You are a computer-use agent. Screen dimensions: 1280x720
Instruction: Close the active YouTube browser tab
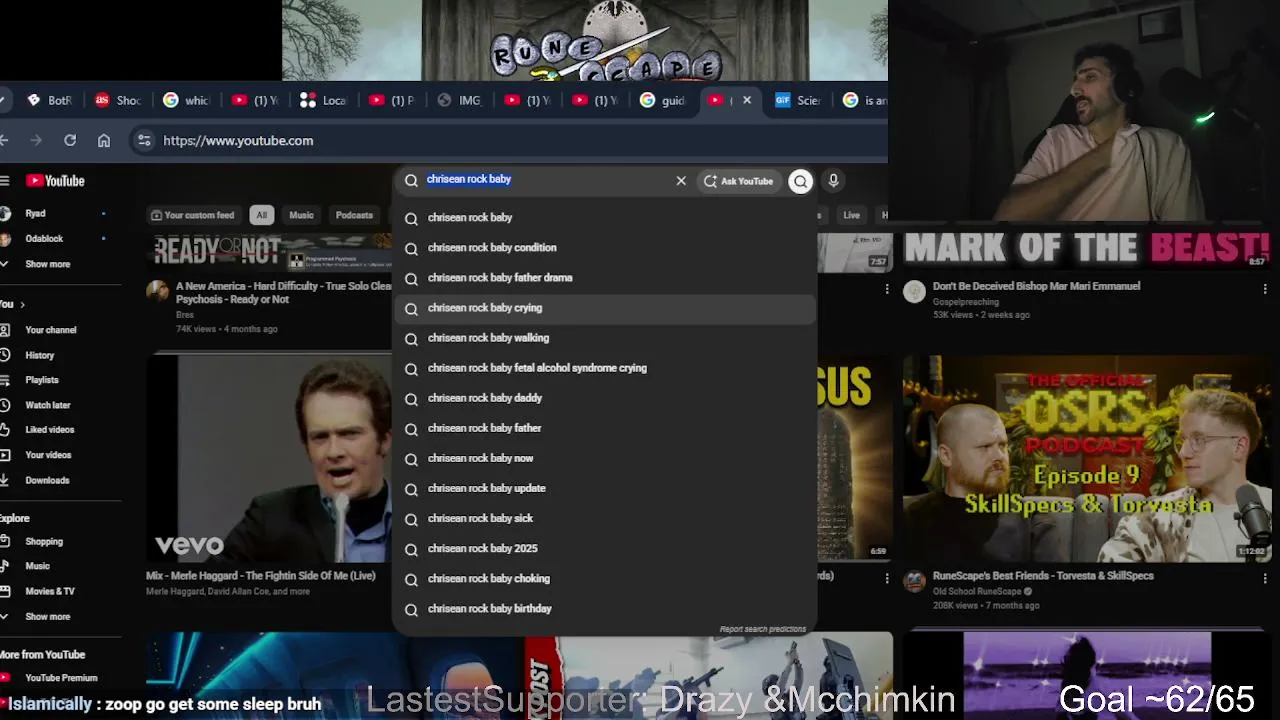coord(747,100)
